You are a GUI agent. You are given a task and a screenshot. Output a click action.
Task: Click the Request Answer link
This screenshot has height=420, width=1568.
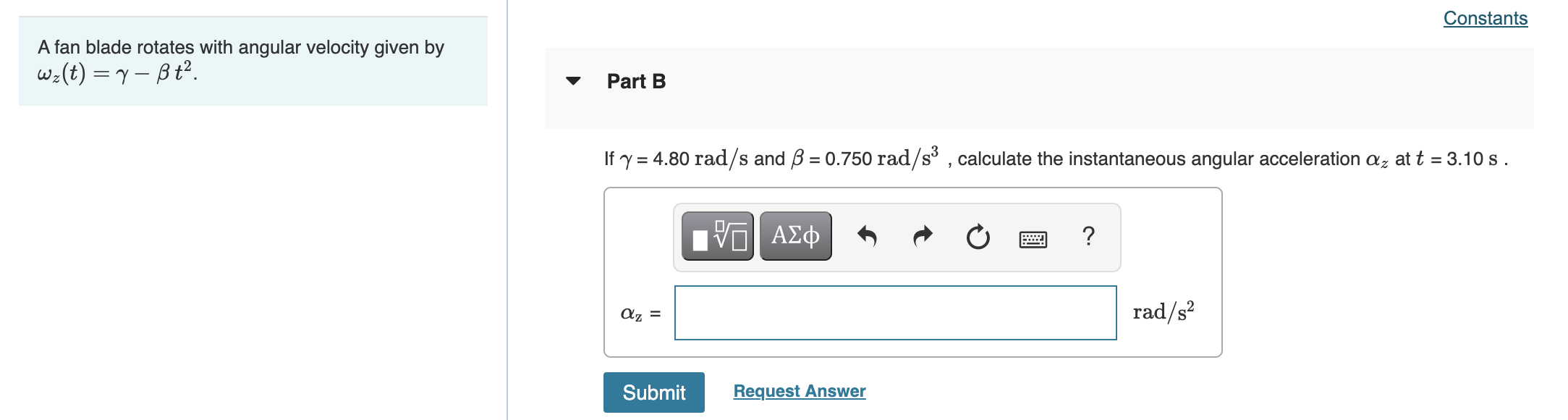[x=799, y=390]
